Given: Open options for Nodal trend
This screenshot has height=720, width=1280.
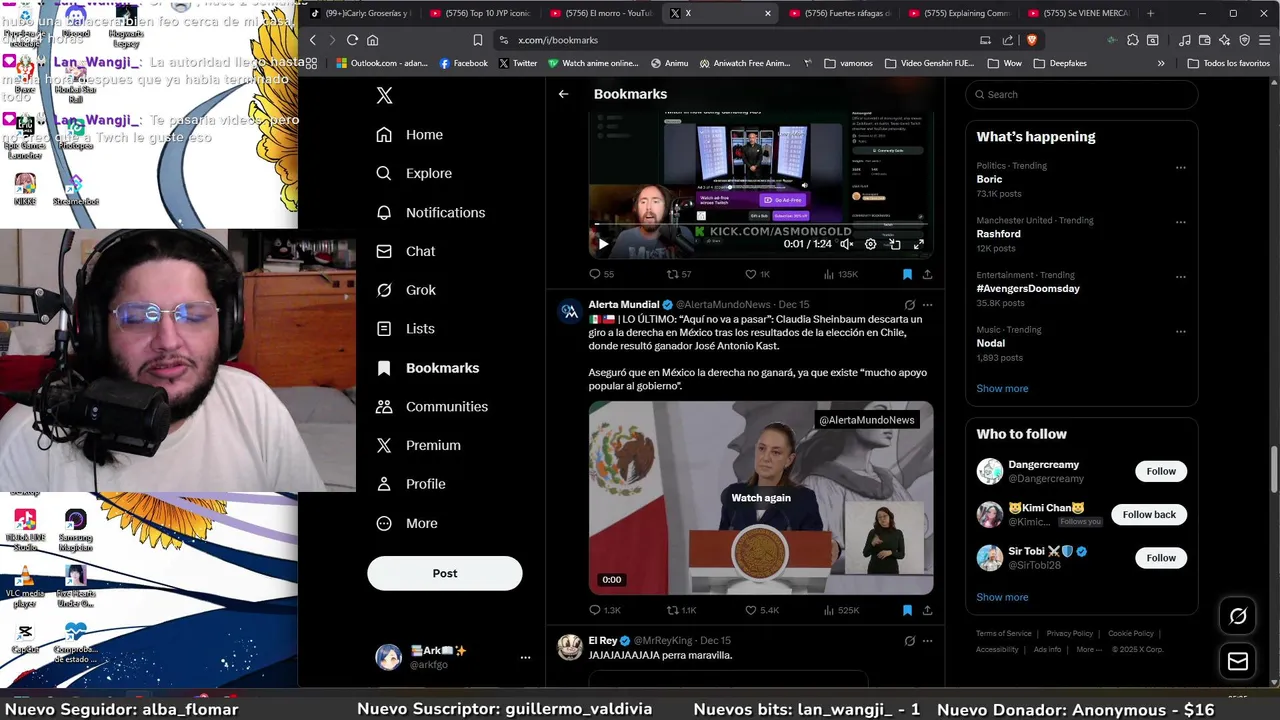Looking at the screenshot, I should click(x=1181, y=332).
